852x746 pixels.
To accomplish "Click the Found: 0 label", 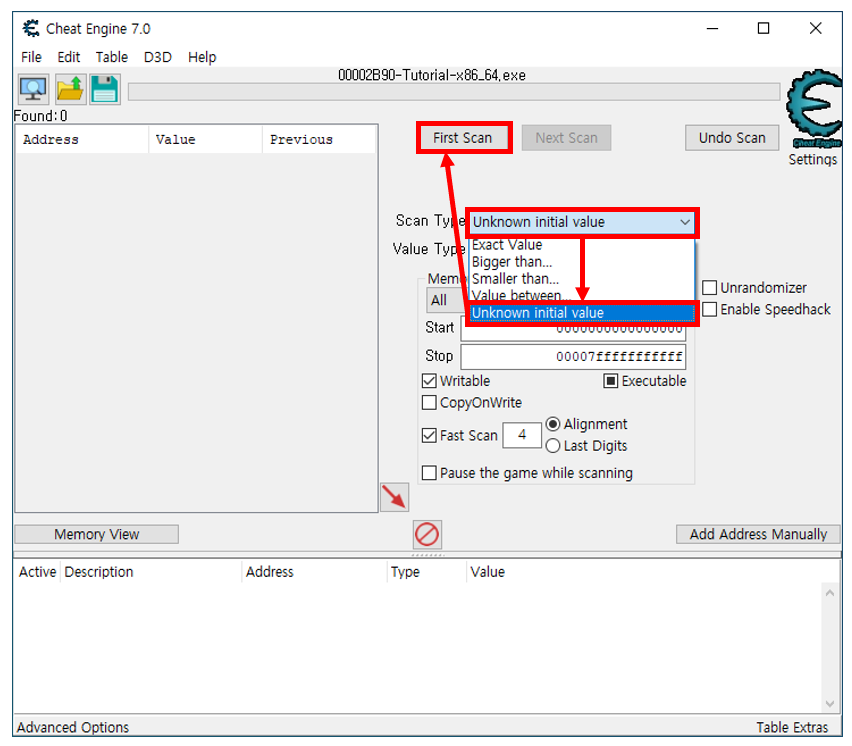I will [40, 116].
